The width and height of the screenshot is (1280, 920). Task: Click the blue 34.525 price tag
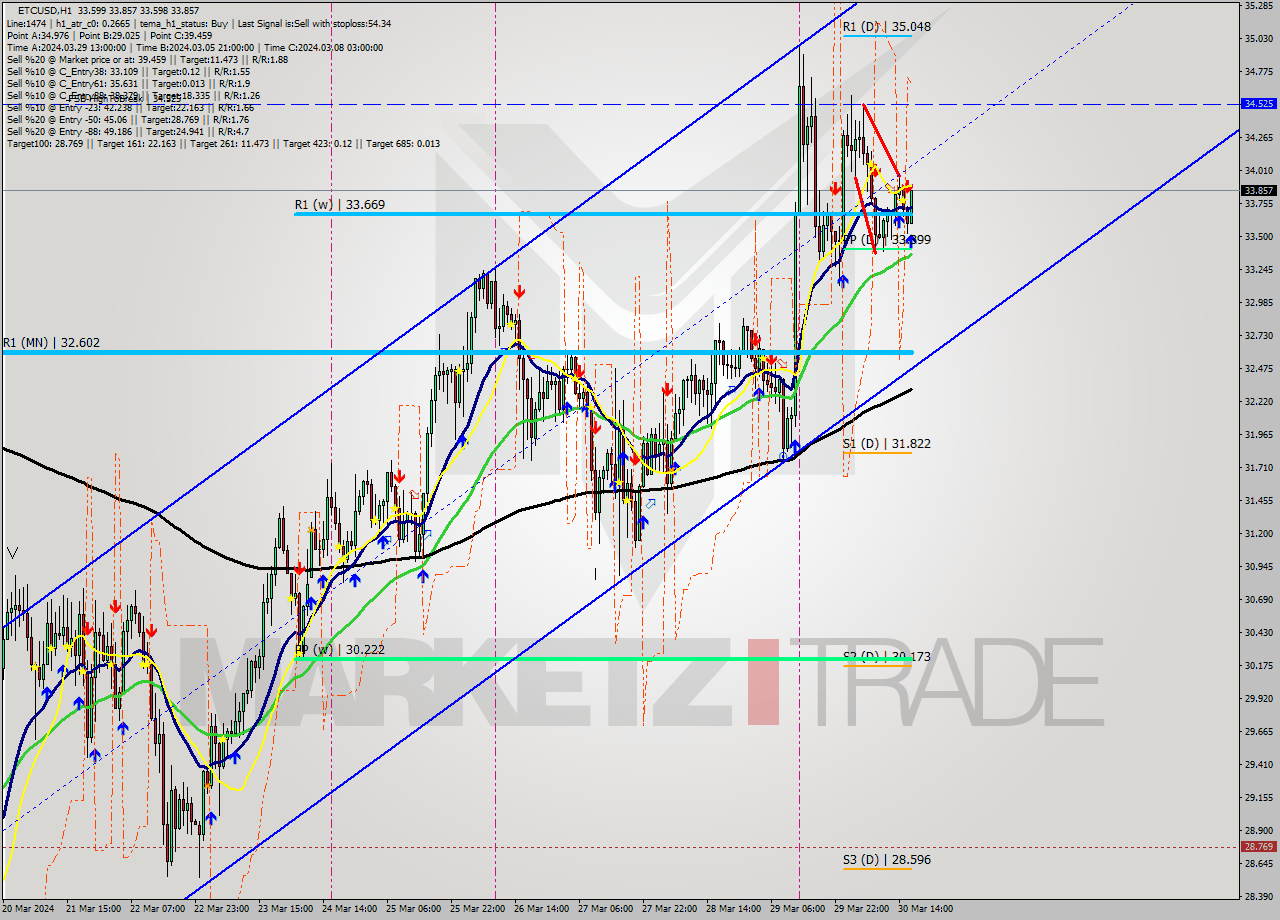pos(1259,104)
